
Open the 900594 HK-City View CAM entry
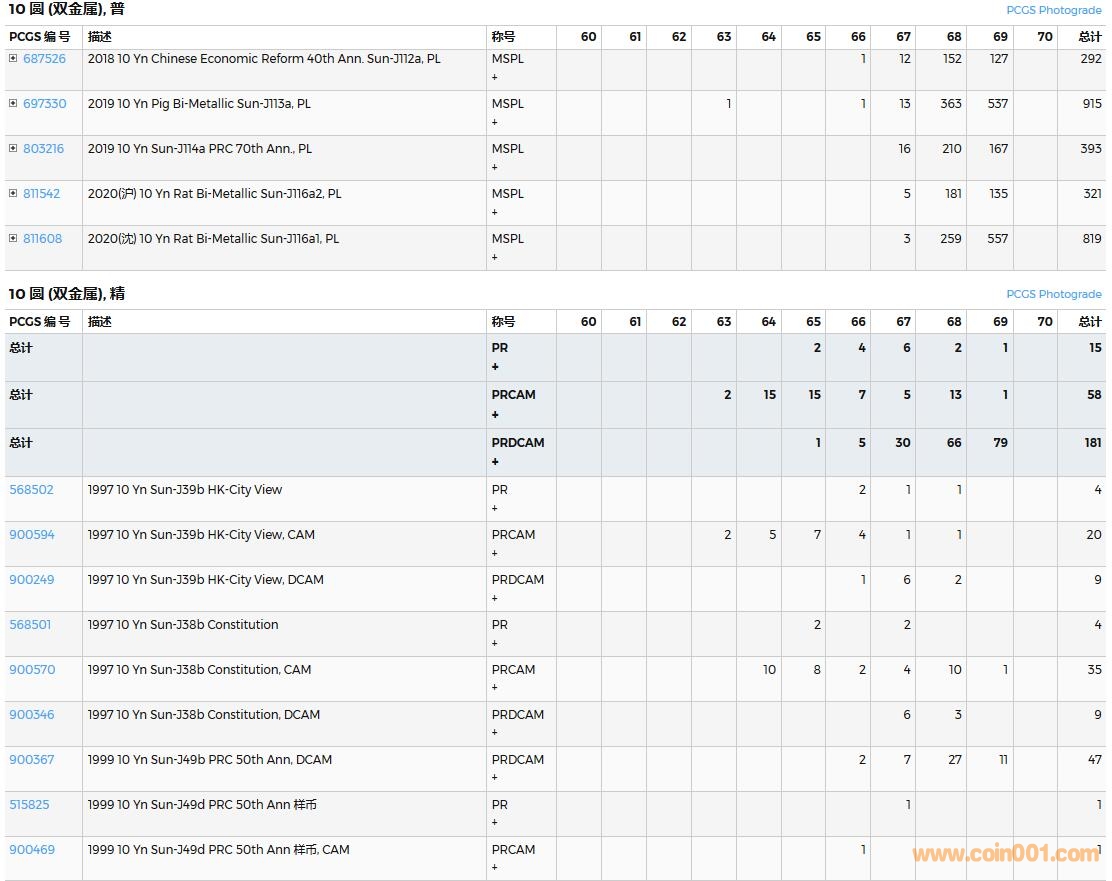(32, 535)
